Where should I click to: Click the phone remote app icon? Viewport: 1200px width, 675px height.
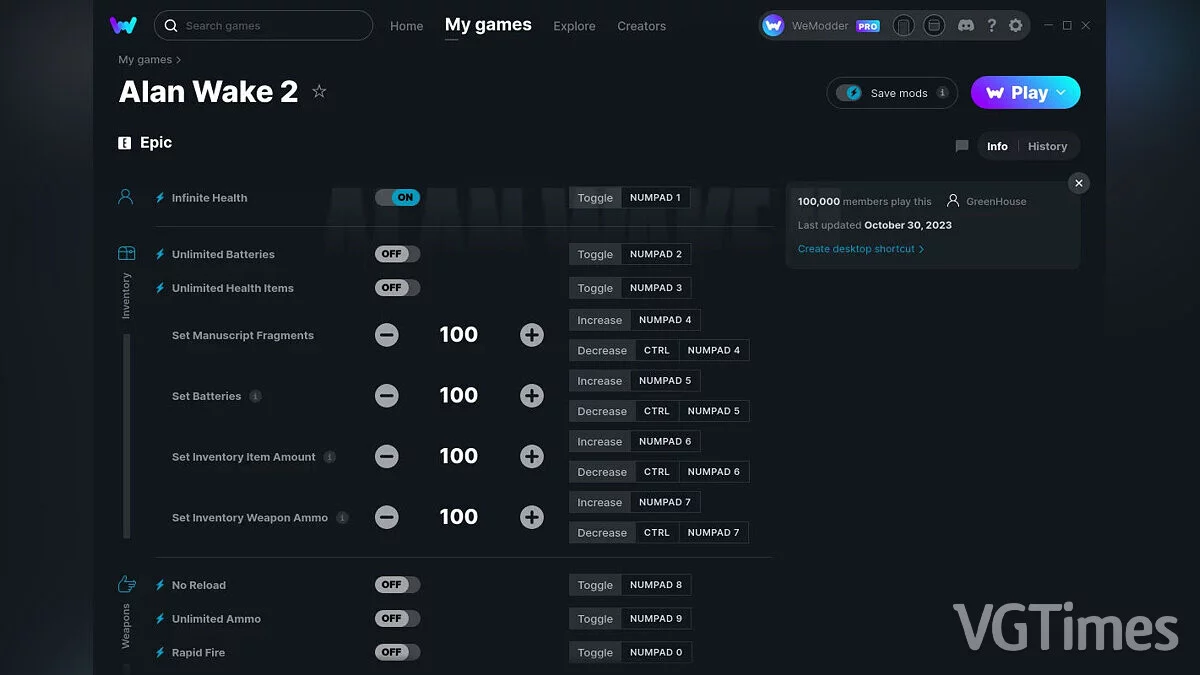pos(903,26)
